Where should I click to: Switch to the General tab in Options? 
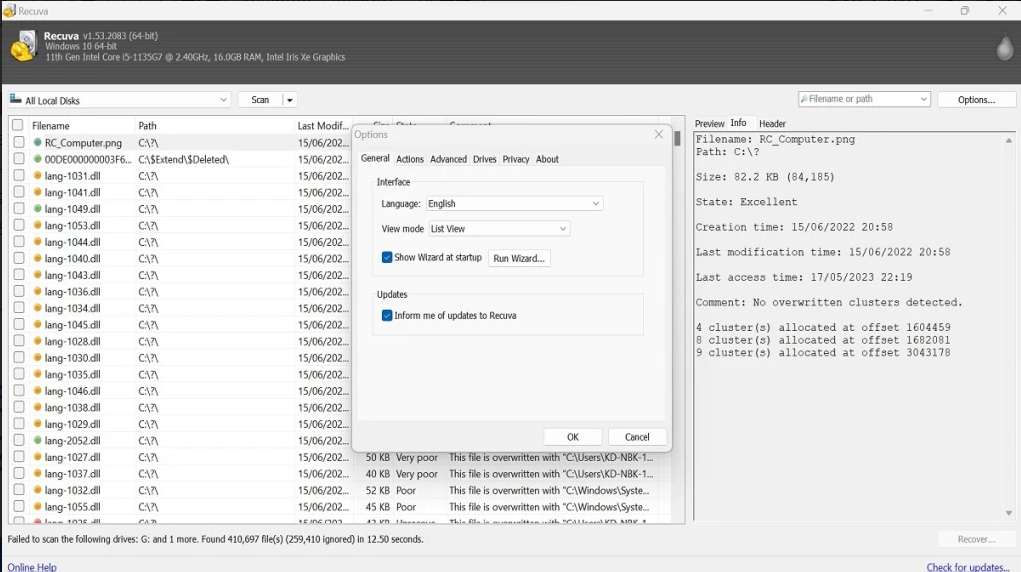375,158
